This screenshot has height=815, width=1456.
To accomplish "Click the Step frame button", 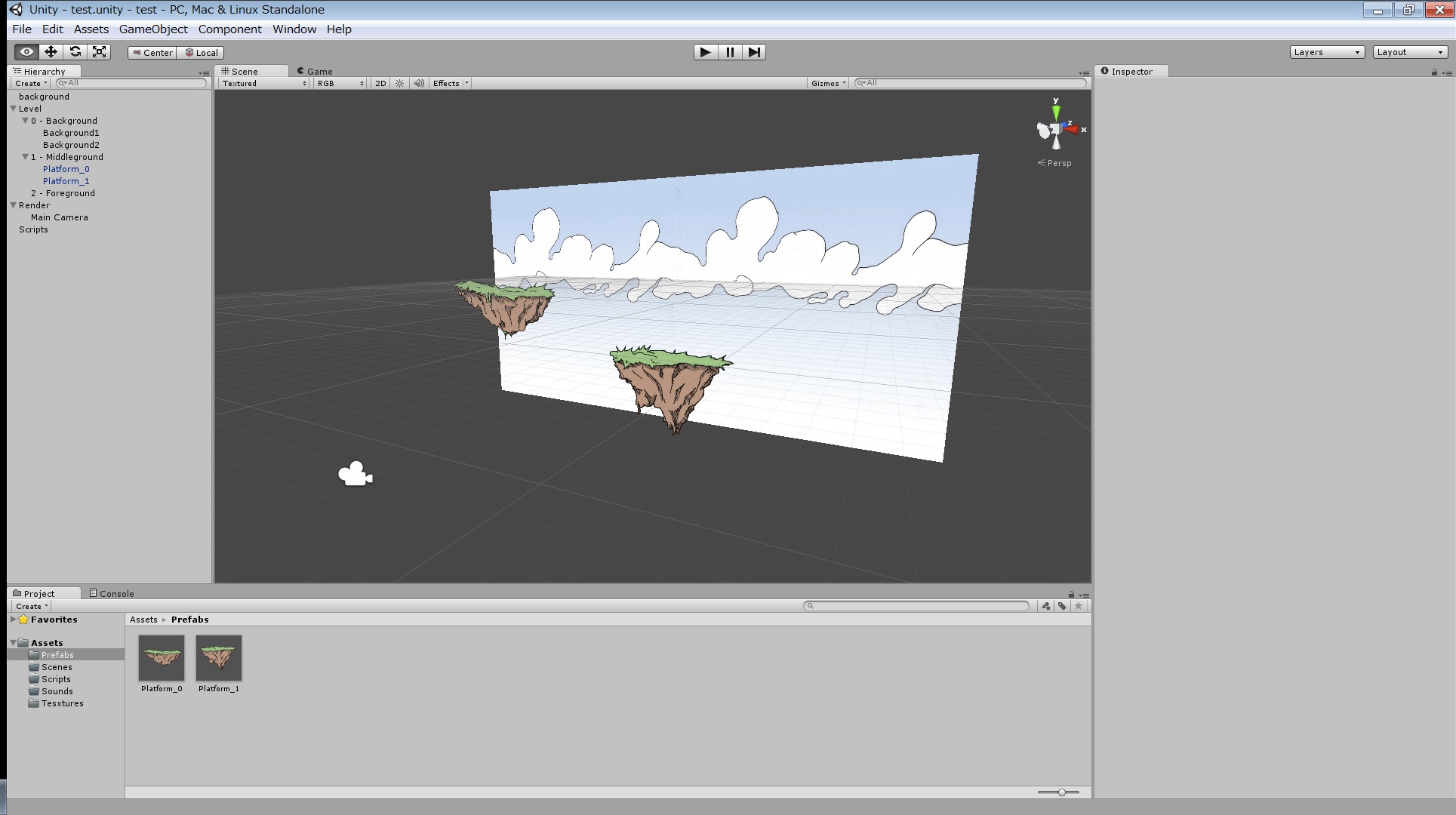I will [x=754, y=52].
